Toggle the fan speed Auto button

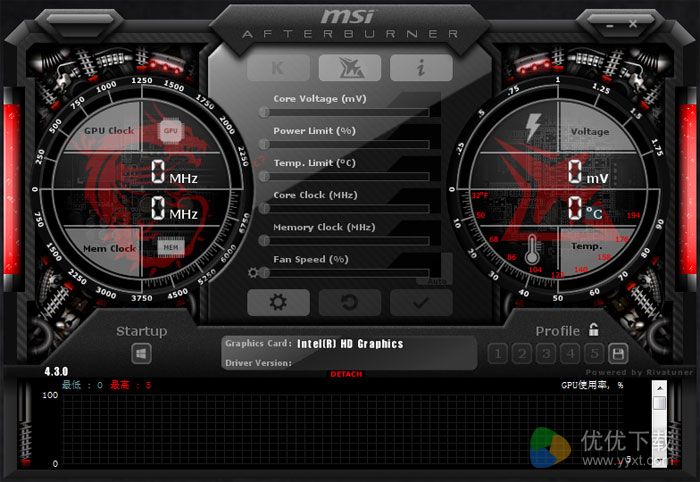pos(436,281)
